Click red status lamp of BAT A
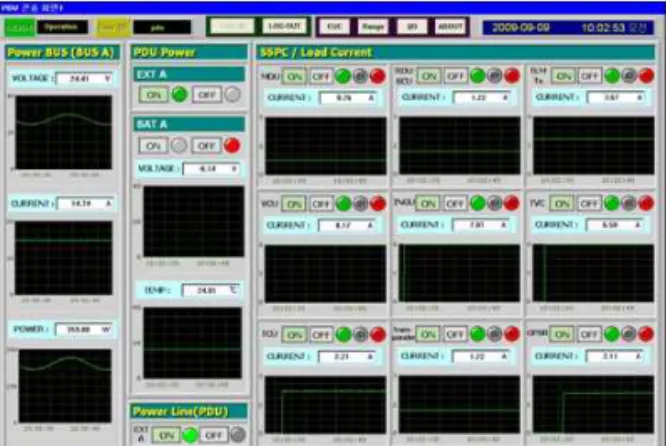The image size is (666, 446). click(x=232, y=145)
